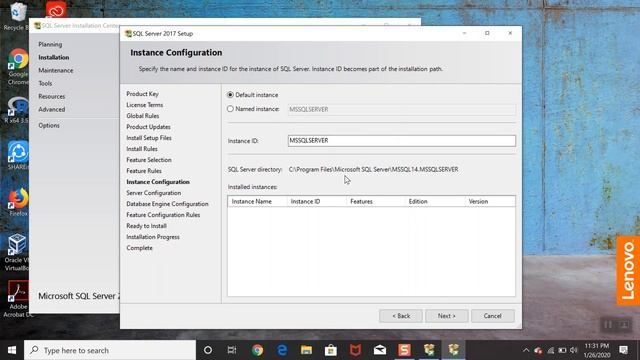The image size is (640, 360).
Task: Click Feature Rules step in setup list
Action: pos(144,171)
